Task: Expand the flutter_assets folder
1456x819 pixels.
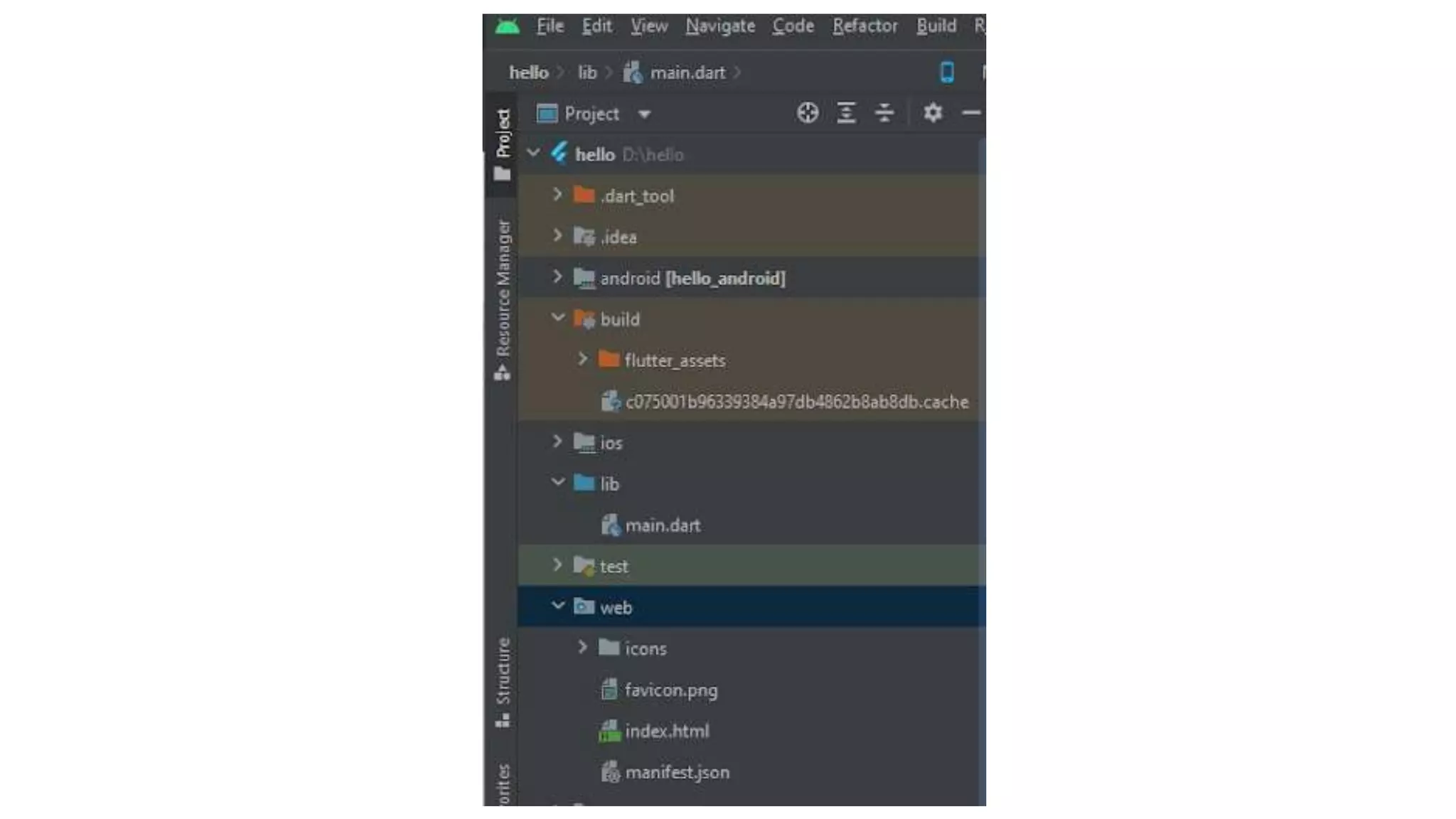Action: click(x=582, y=360)
